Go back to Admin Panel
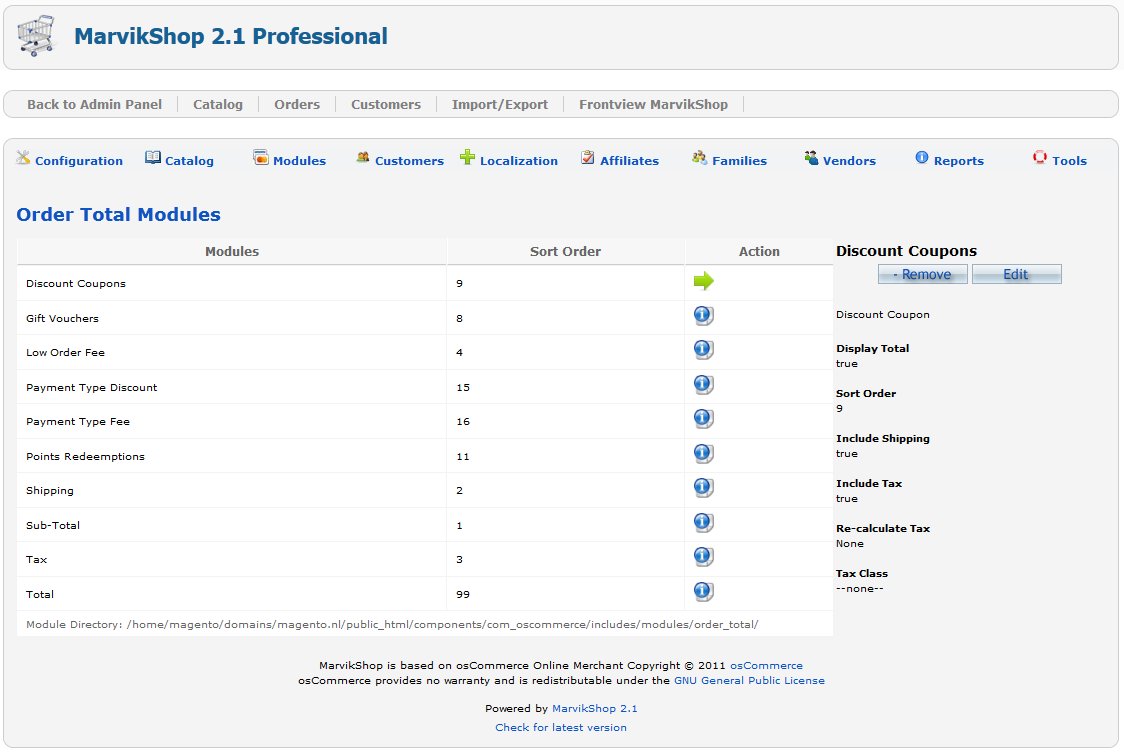This screenshot has height=755, width=1124. 95,105
